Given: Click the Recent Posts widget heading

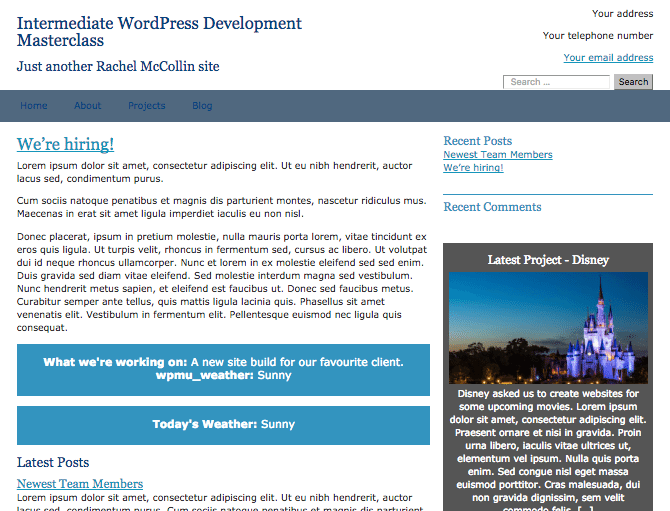Looking at the screenshot, I should pyautogui.click(x=477, y=141).
